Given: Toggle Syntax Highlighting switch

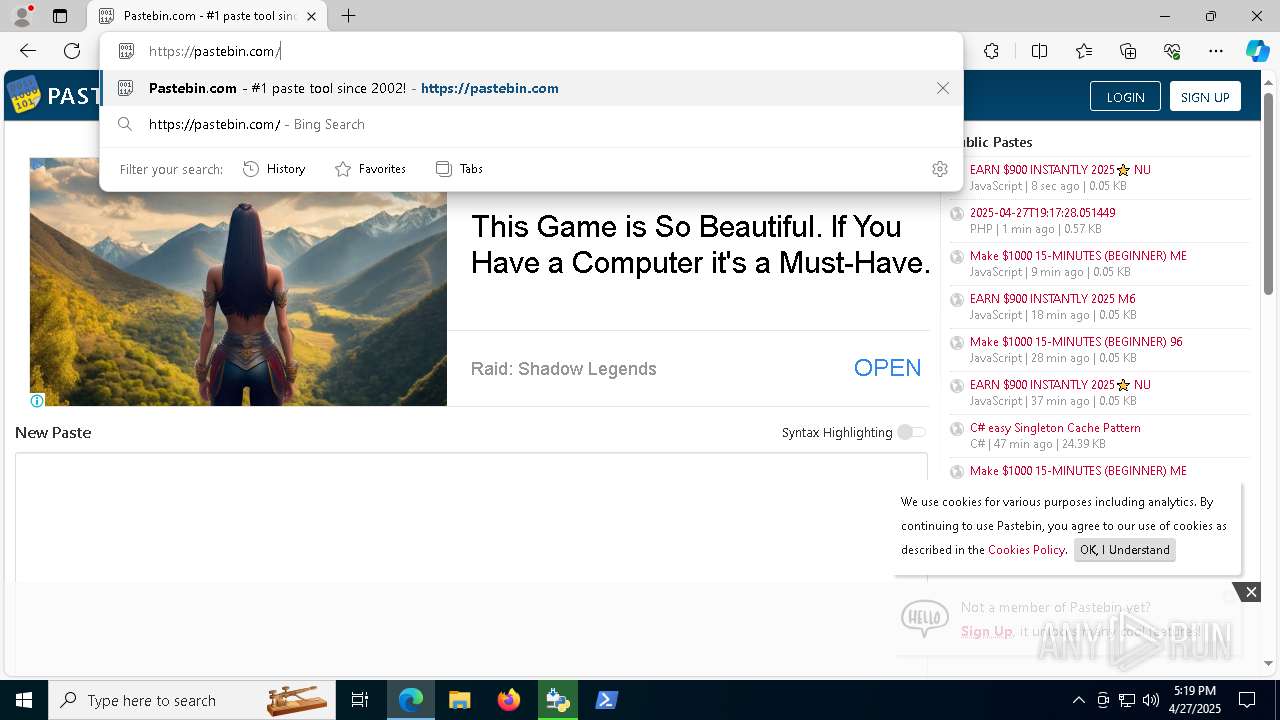Looking at the screenshot, I should [911, 432].
